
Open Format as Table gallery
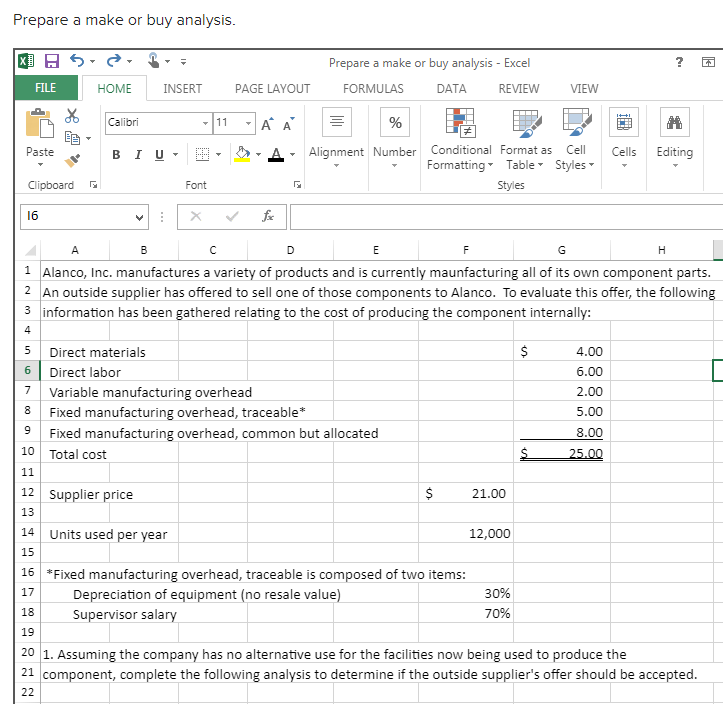tap(526, 139)
